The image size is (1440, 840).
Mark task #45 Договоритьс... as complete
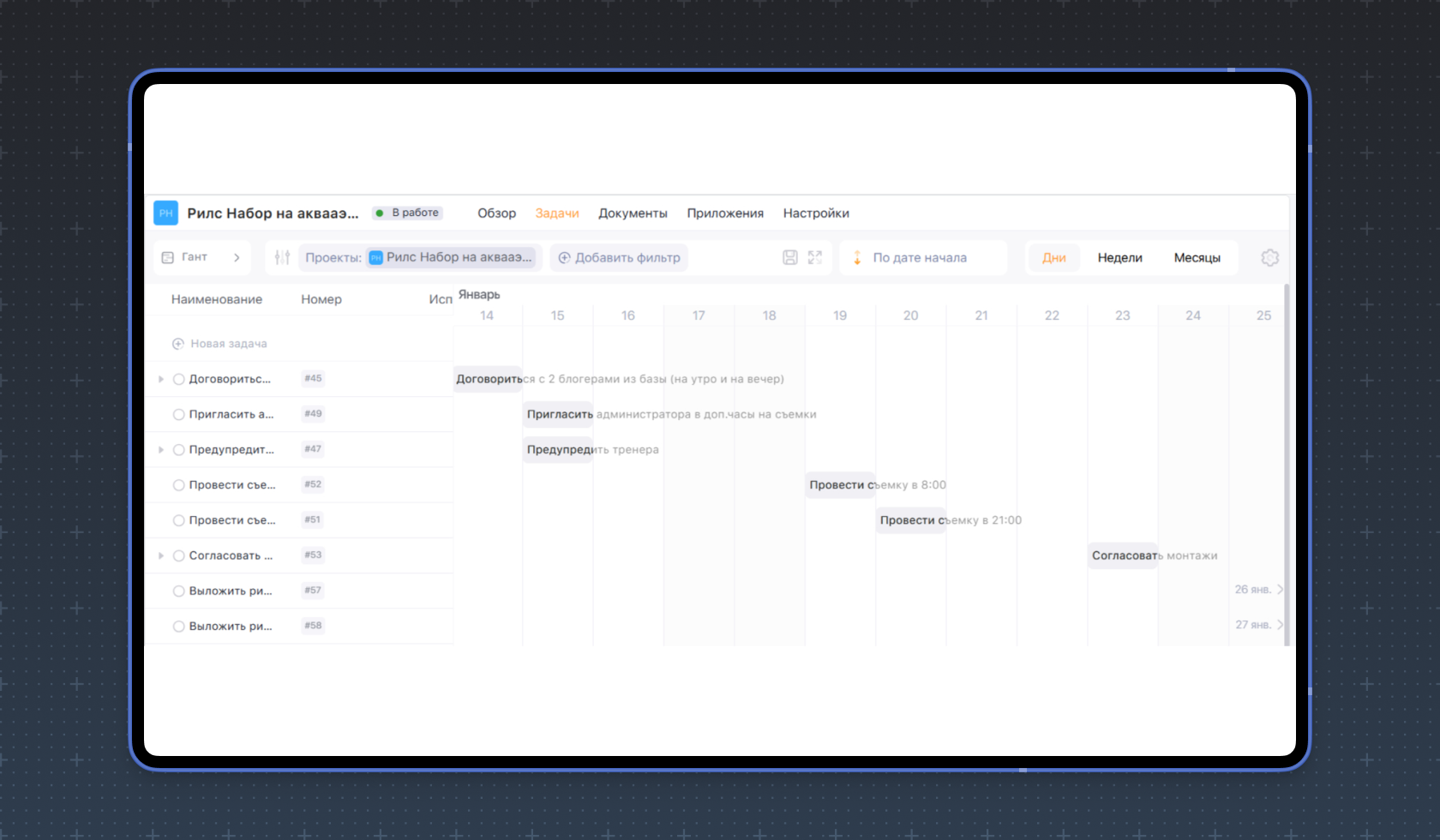click(x=179, y=379)
